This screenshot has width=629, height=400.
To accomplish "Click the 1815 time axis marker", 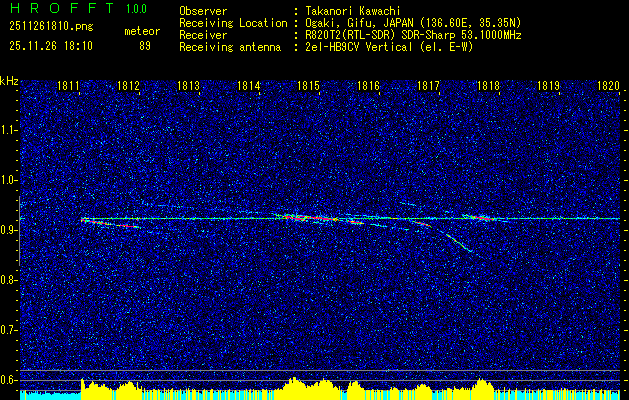I will tap(308, 85).
